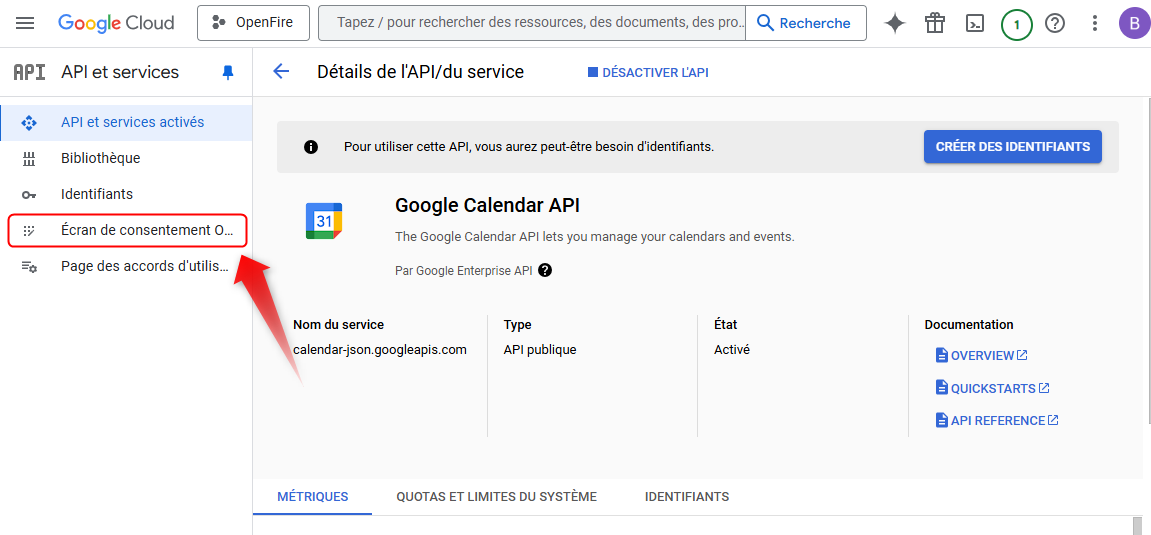Open Écran de consentement OAuth item
The image size is (1151, 535).
[126, 230]
